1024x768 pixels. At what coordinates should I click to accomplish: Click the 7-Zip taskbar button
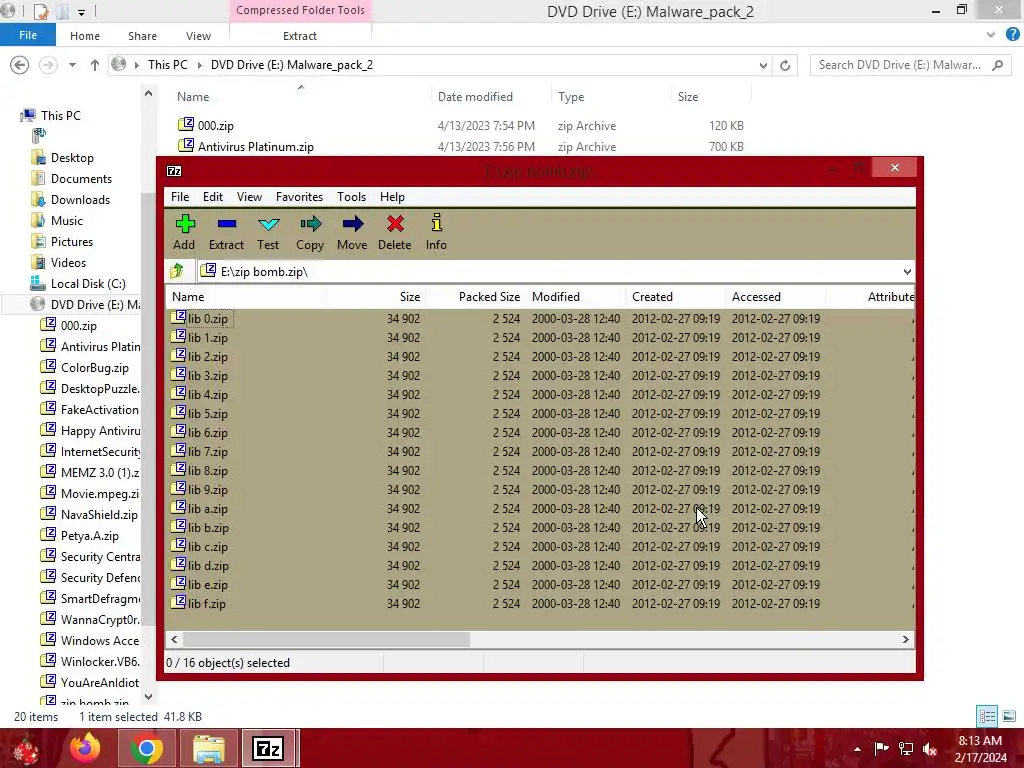click(269, 748)
